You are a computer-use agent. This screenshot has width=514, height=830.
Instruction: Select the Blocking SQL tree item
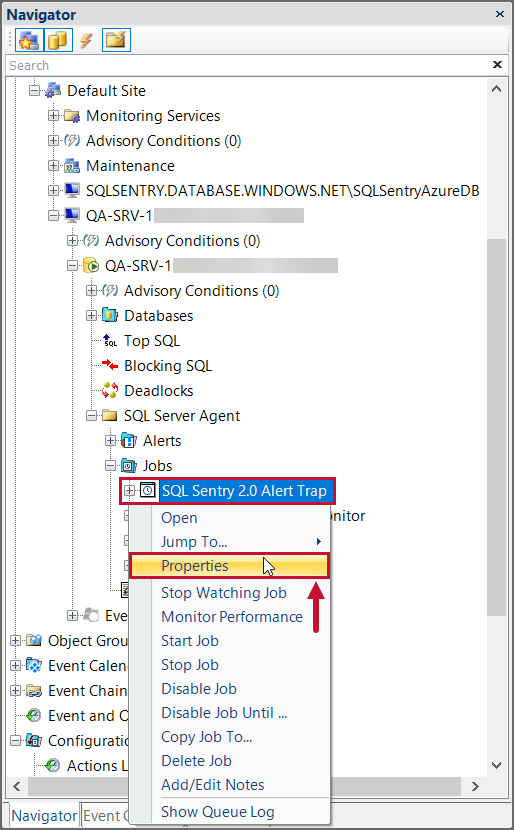168,366
